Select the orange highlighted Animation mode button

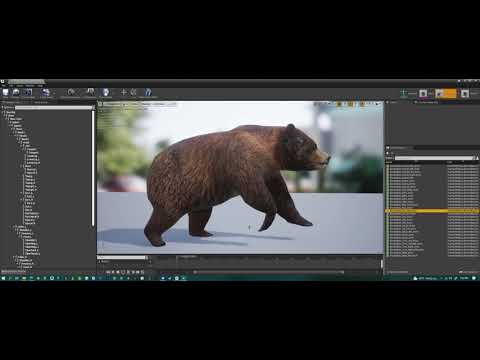click(x=446, y=94)
